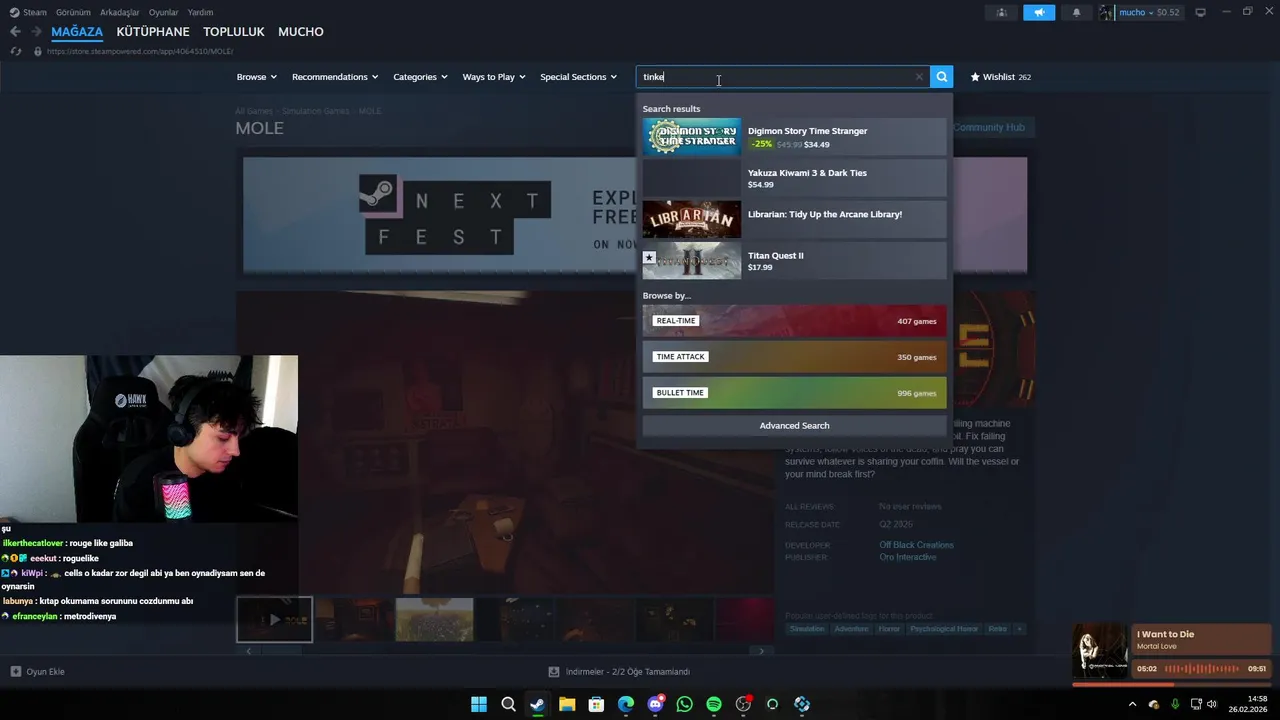The image size is (1280, 720).
Task: Click the store URL address bar
Action: (140, 51)
